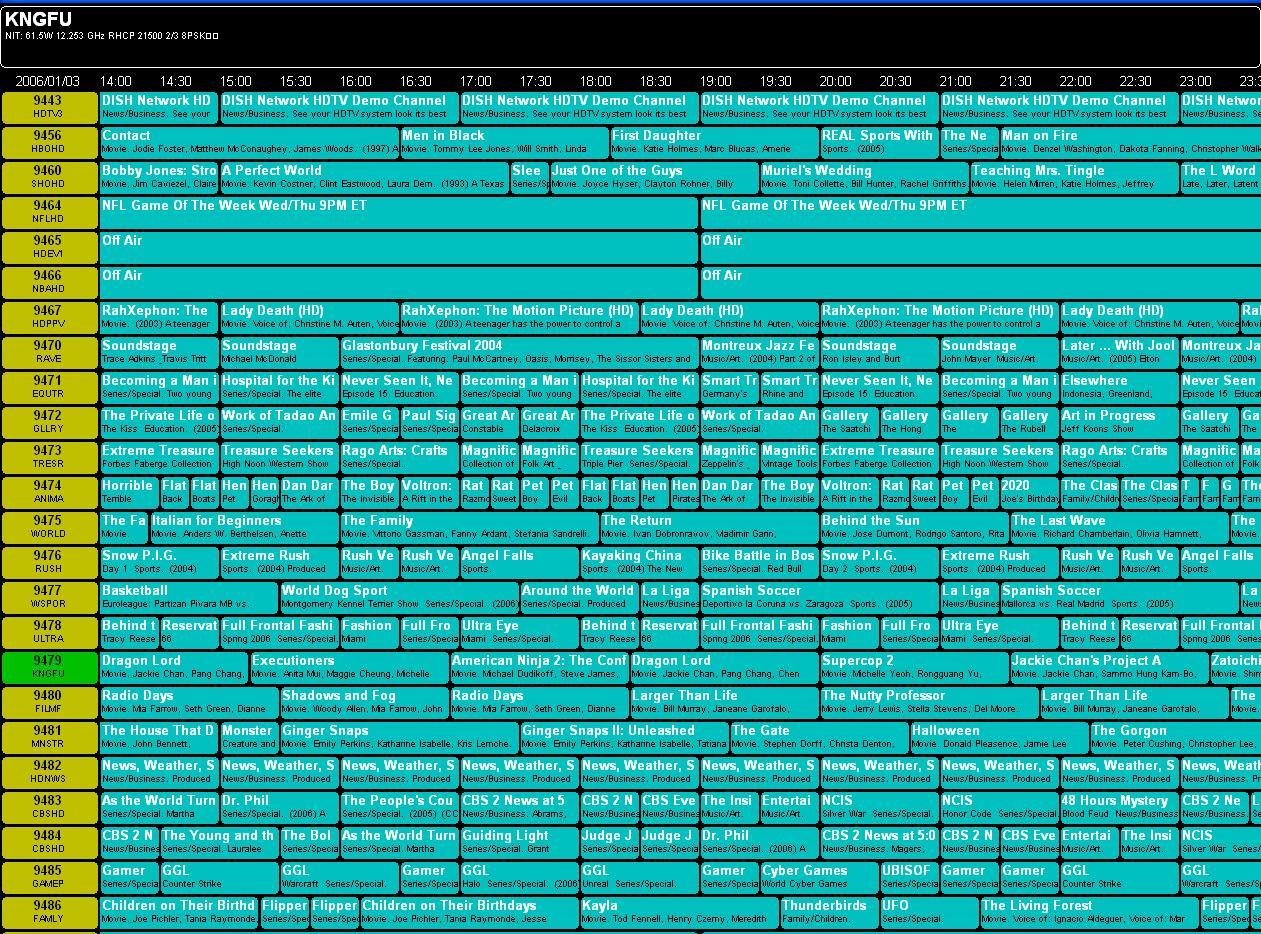Select Supercop 2 movie
This screenshot has height=934, width=1261.
tap(914, 667)
